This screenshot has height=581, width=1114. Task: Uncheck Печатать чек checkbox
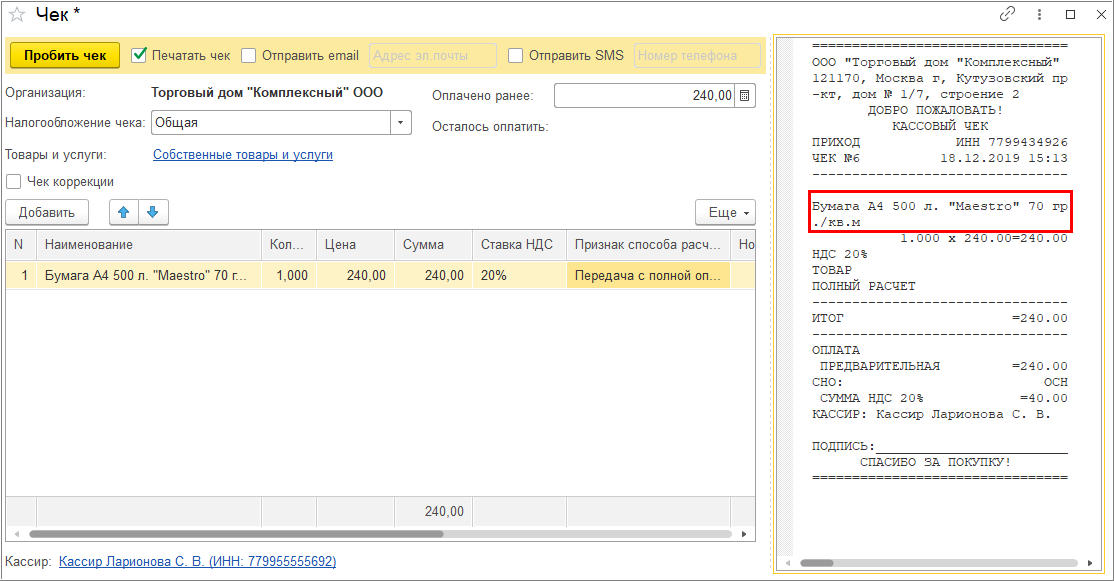coord(139,55)
